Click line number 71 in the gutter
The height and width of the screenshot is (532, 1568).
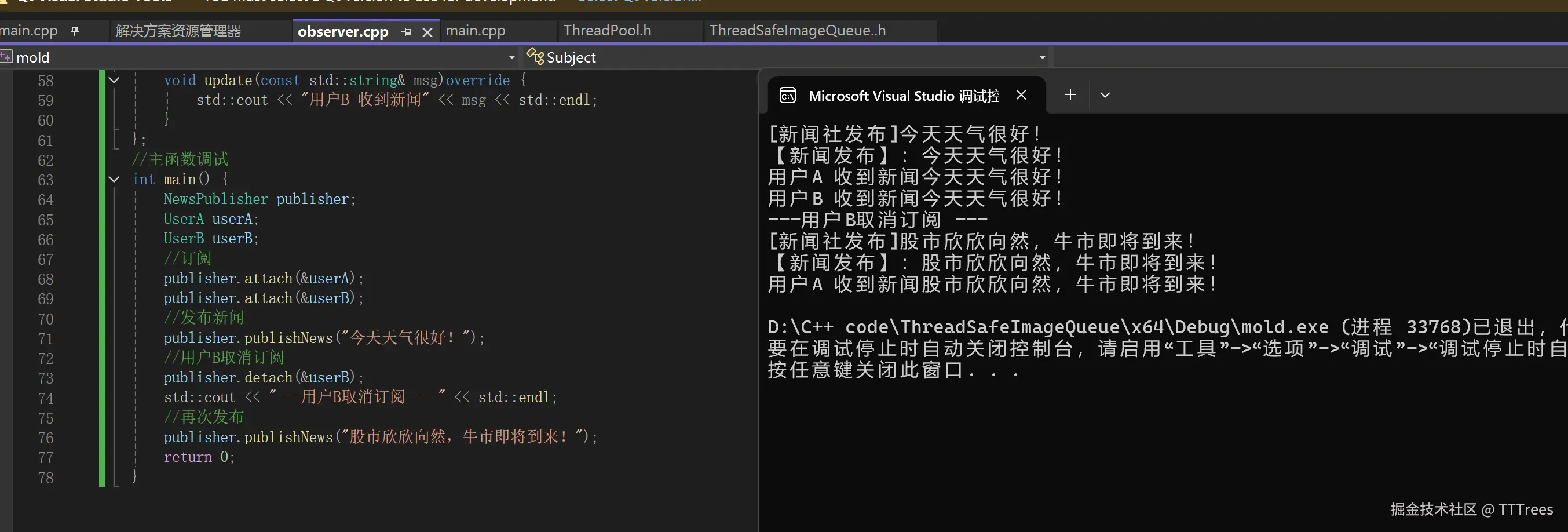pos(46,338)
